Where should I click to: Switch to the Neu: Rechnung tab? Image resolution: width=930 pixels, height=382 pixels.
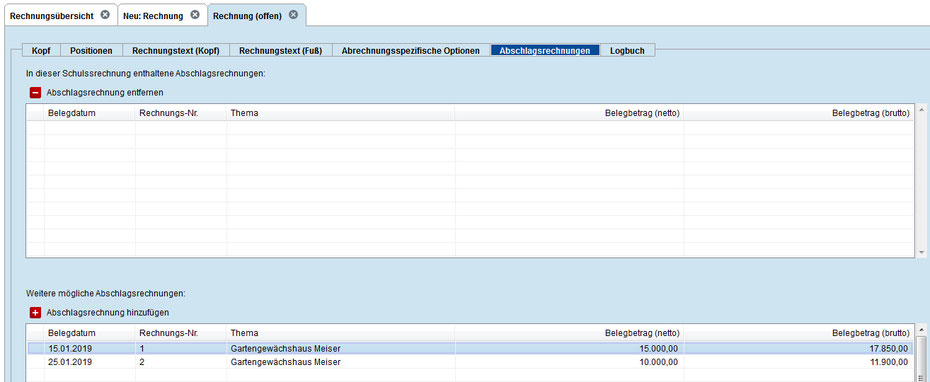coord(153,16)
